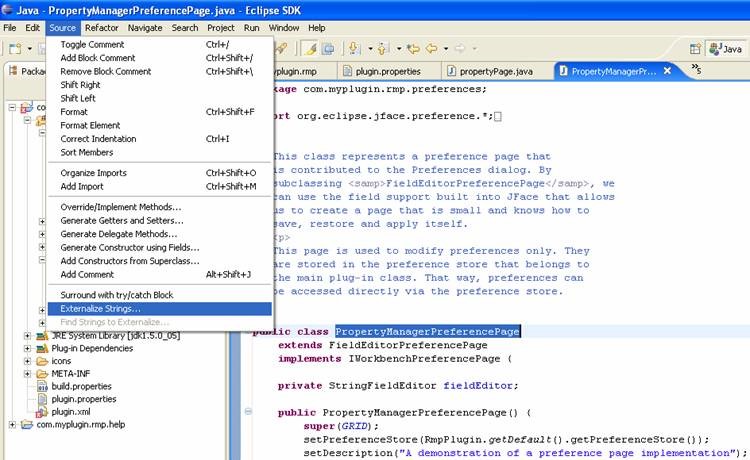Open the Edit menu
The height and width of the screenshot is (460, 750).
coord(33,28)
